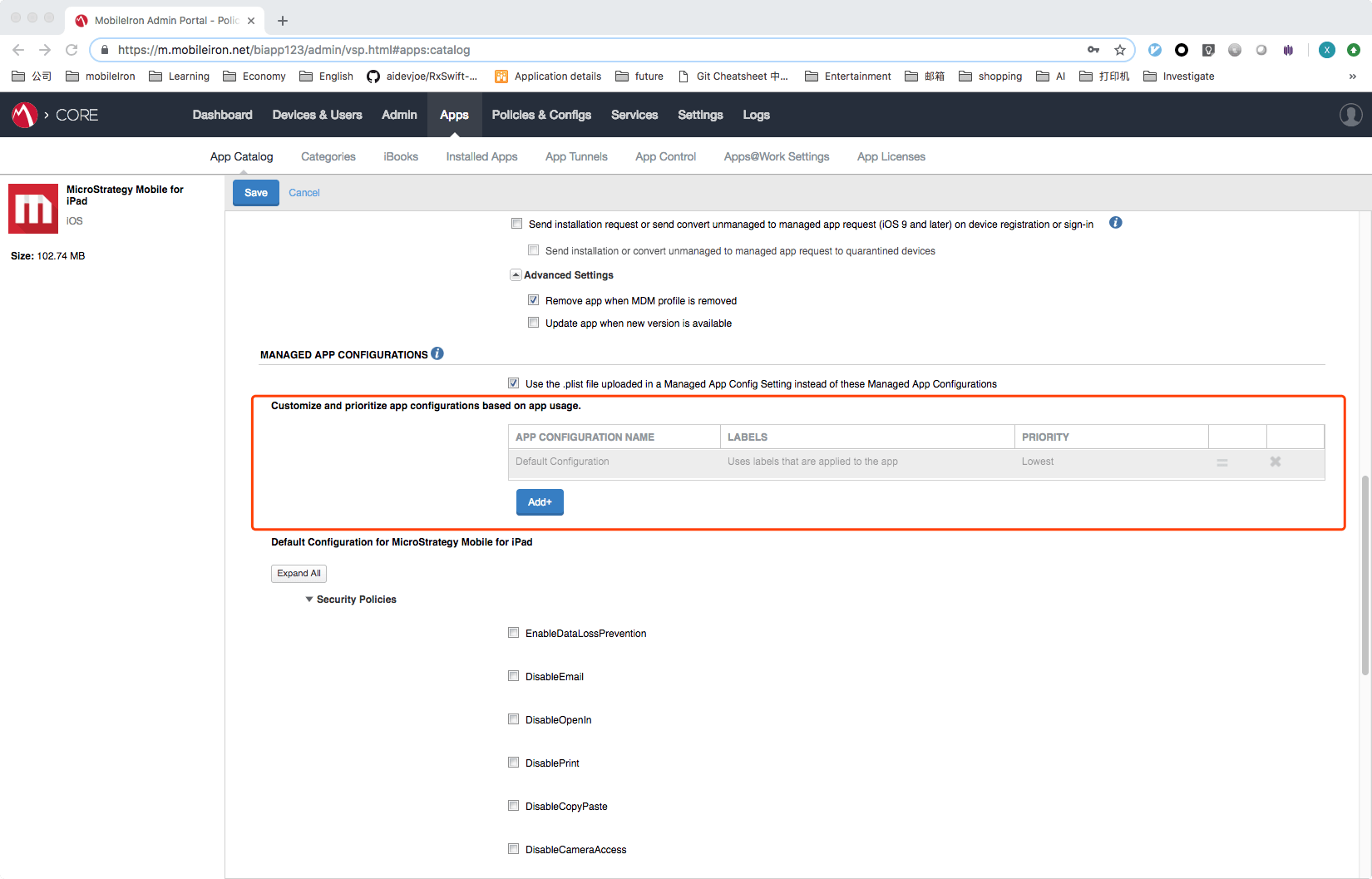
Task: Click Add+ to add app configuration
Action: 540,502
